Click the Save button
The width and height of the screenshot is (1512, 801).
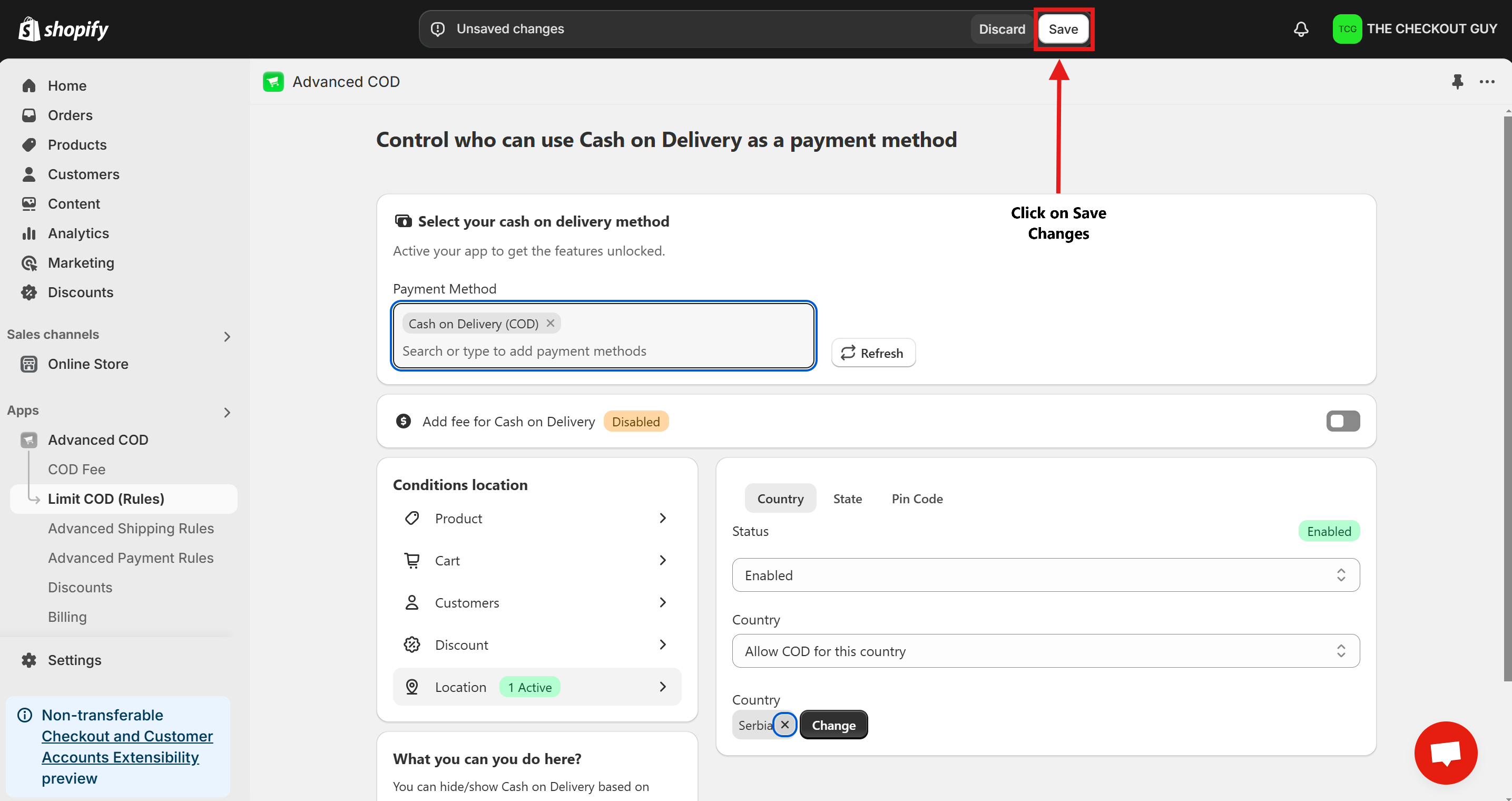click(1063, 29)
